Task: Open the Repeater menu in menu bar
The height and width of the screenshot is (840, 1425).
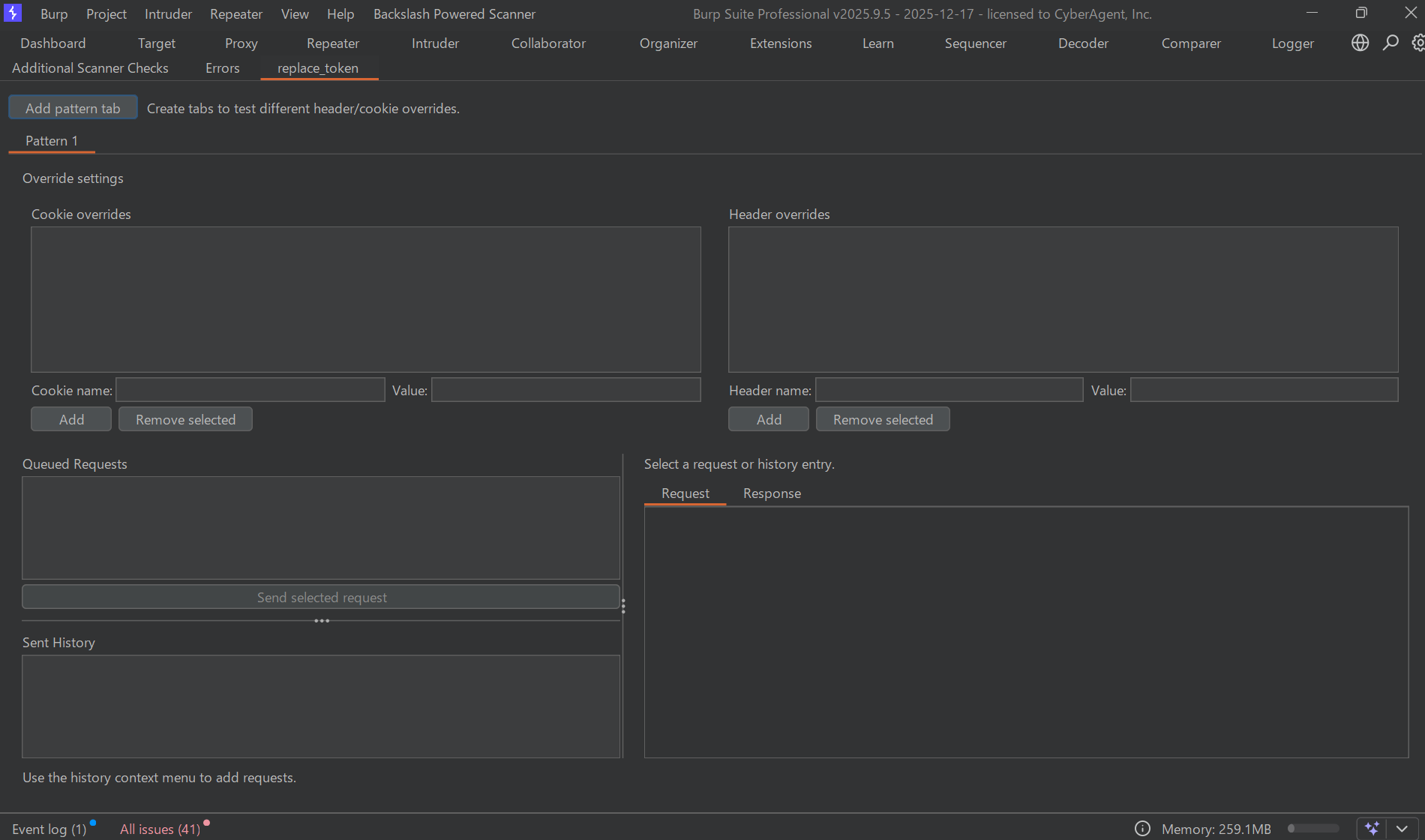Action: (236, 13)
